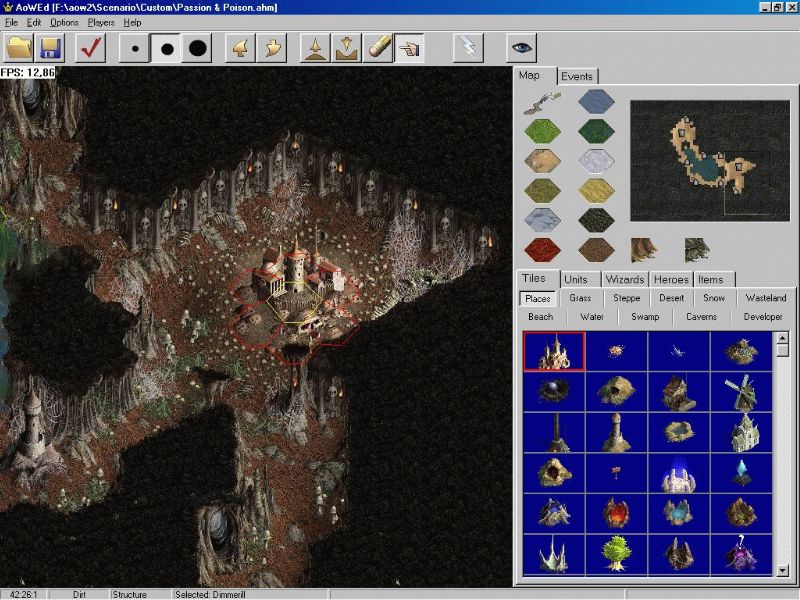The height and width of the screenshot is (600, 800).
Task: Toggle the eye view icon
Action: point(521,48)
